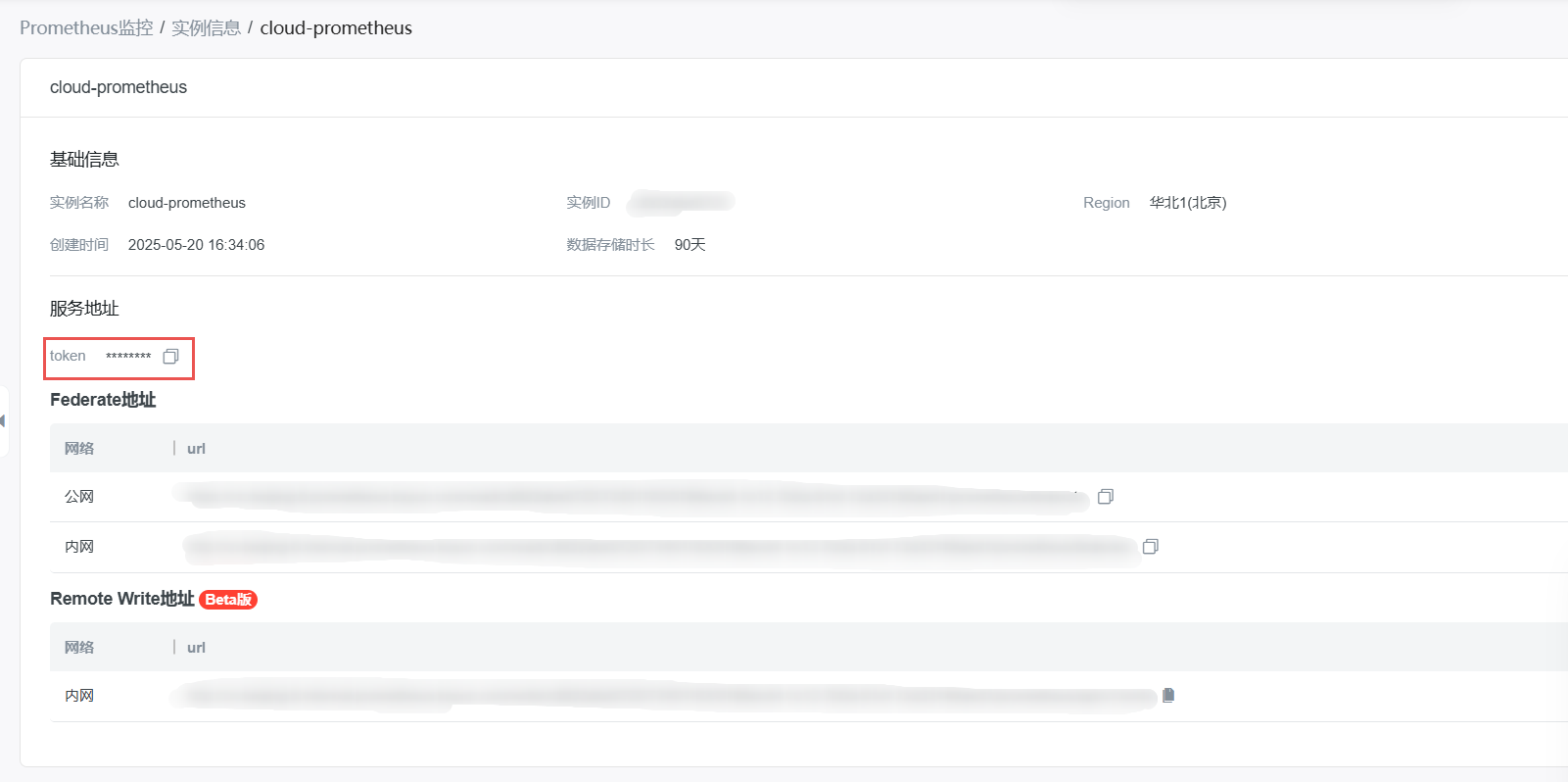Image resolution: width=1568 pixels, height=782 pixels.
Task: Select region value 华北1(北京)
Action: (x=1188, y=203)
